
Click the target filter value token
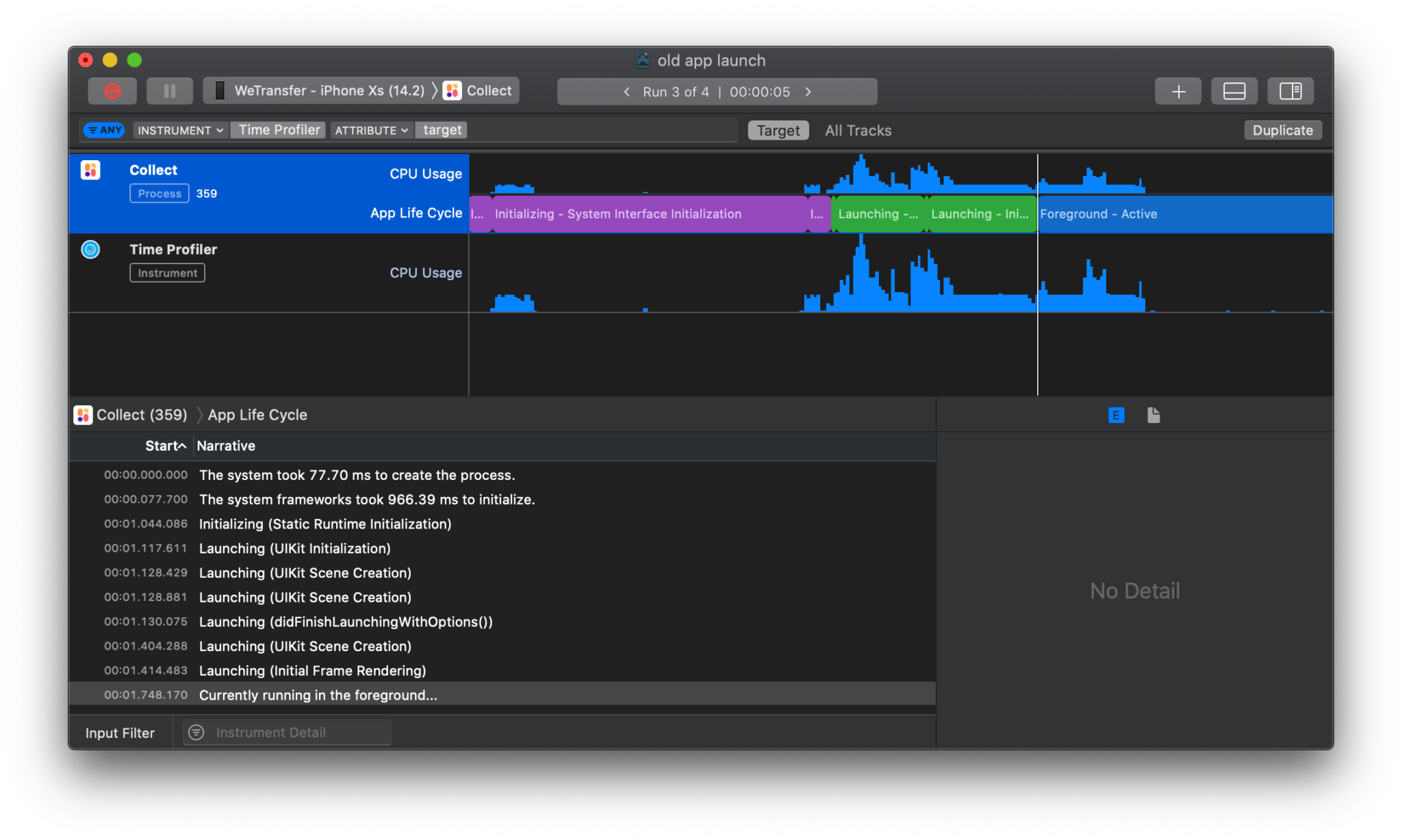(x=442, y=130)
